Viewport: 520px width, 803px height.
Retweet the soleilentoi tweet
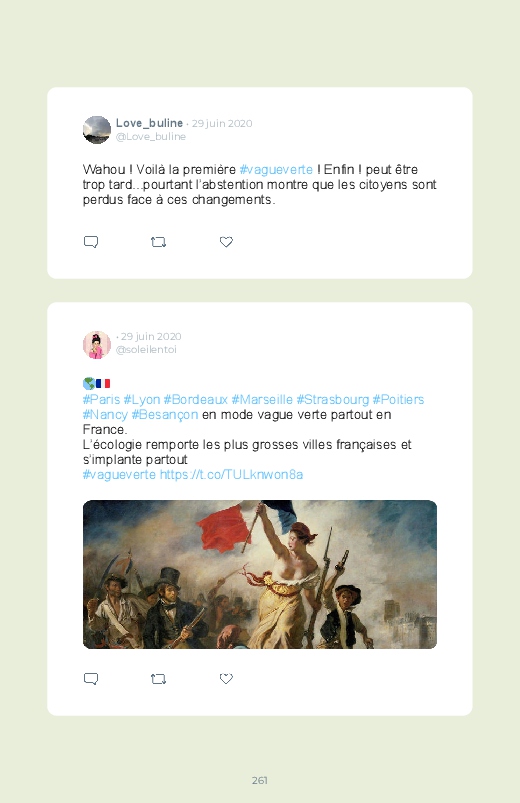click(158, 679)
